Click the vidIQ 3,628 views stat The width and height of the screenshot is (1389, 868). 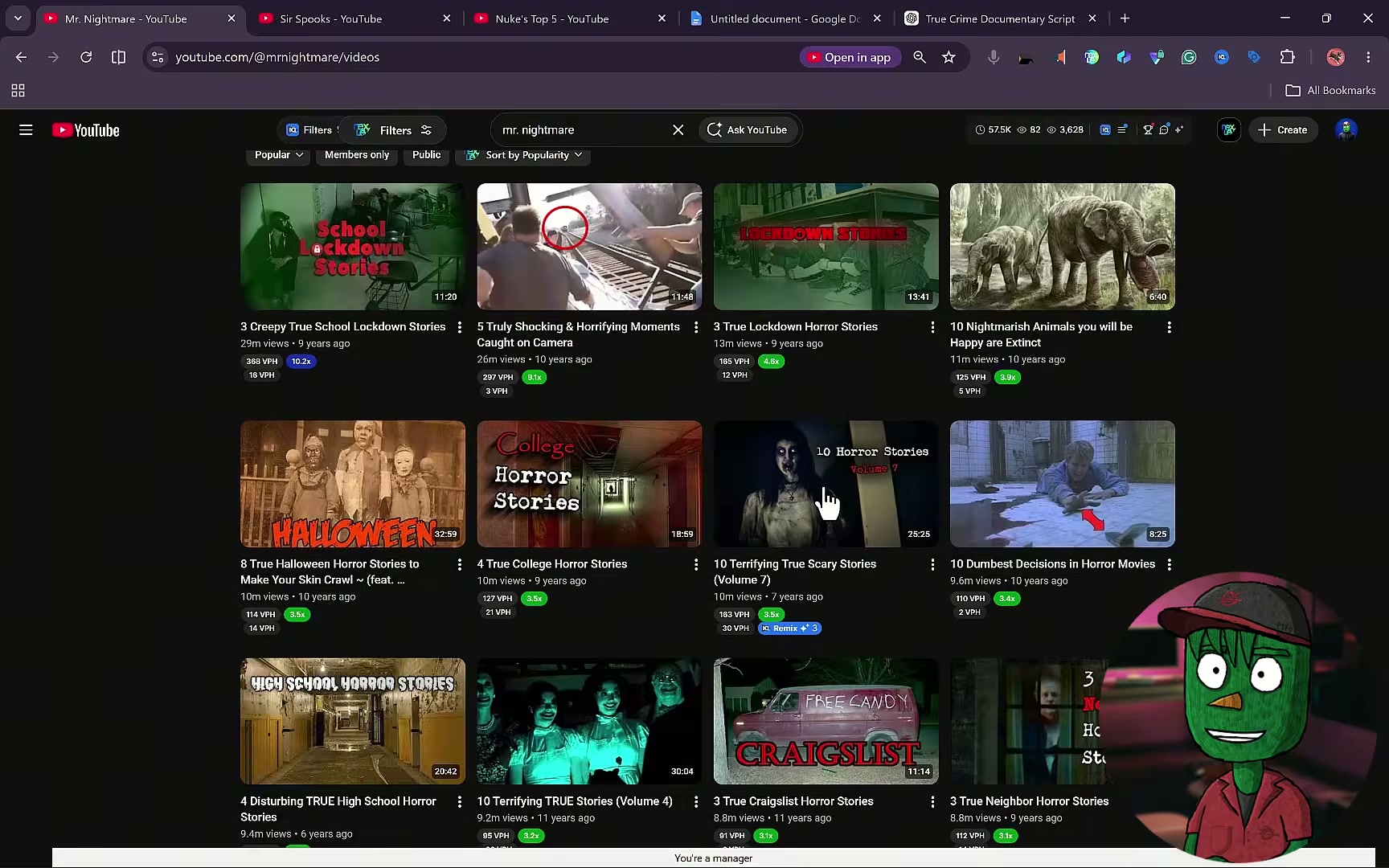1065,130
